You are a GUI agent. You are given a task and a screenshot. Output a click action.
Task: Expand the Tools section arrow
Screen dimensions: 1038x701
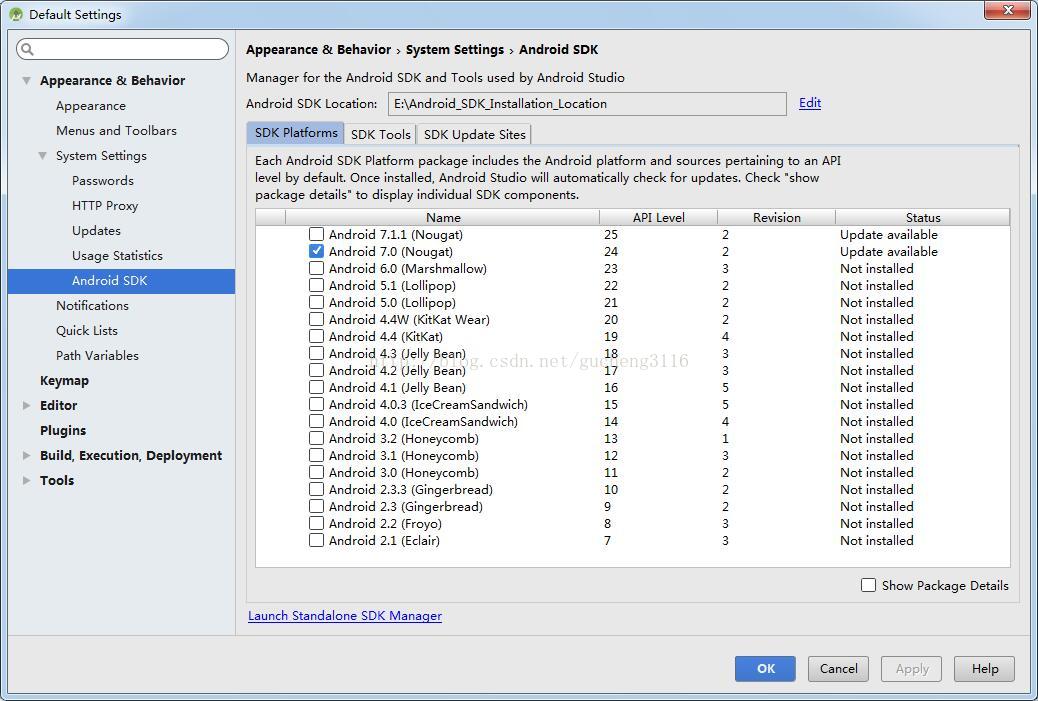pyautogui.click(x=26, y=481)
